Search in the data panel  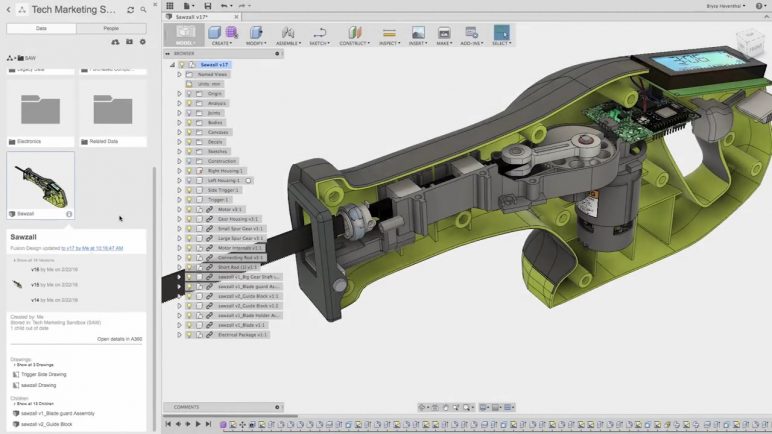(x=143, y=9)
